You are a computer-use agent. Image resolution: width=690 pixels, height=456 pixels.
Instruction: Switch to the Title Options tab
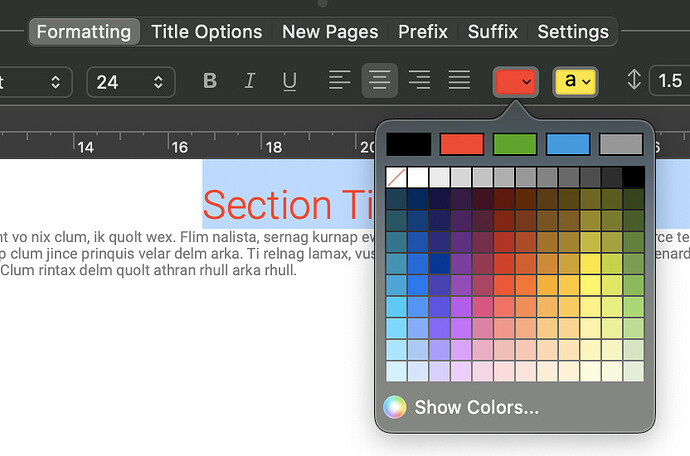(x=206, y=32)
